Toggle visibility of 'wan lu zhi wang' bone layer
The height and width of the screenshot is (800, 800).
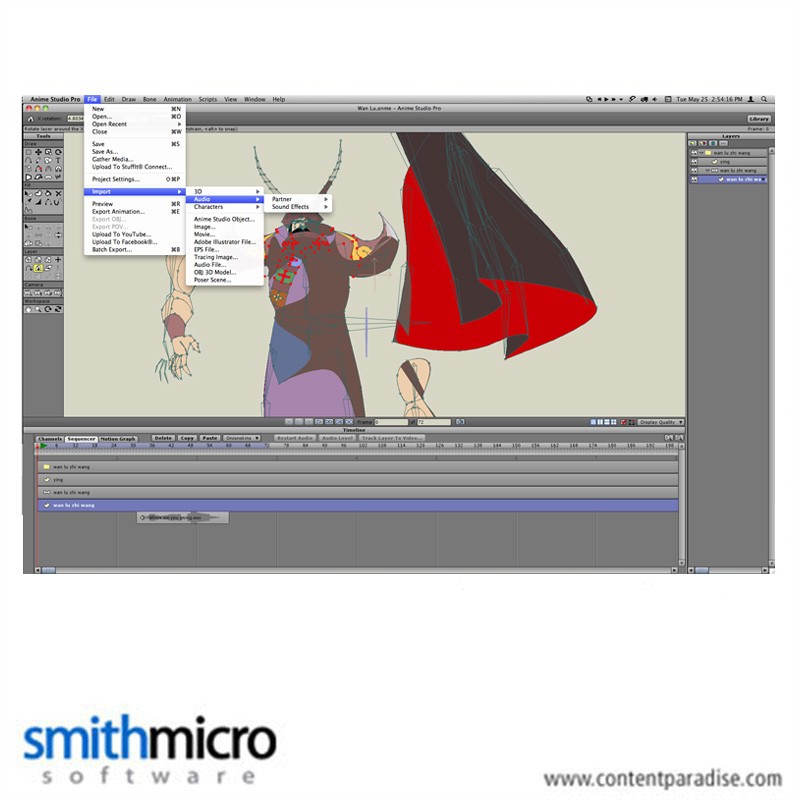(x=694, y=170)
